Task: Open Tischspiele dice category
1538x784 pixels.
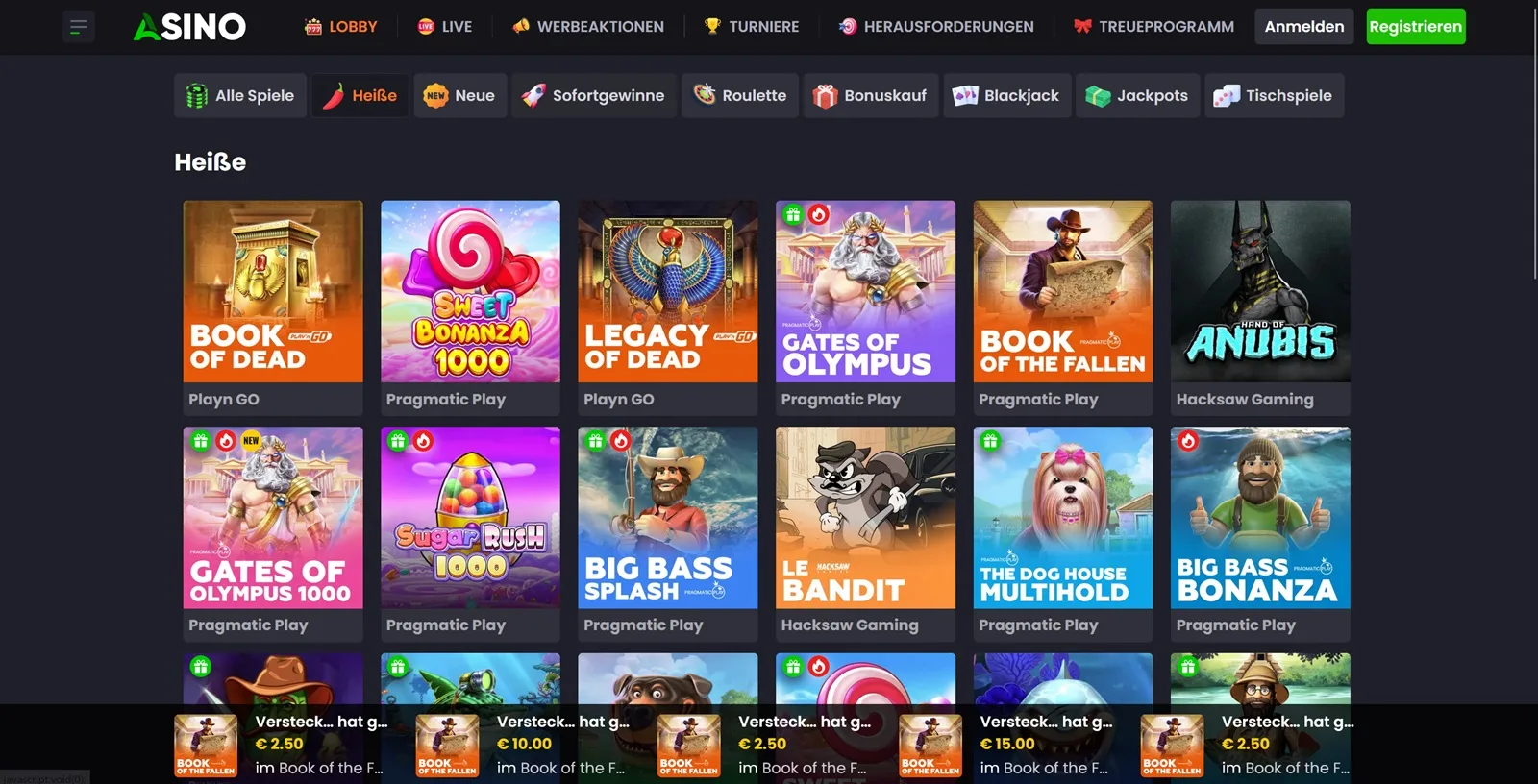Action: pos(1274,95)
